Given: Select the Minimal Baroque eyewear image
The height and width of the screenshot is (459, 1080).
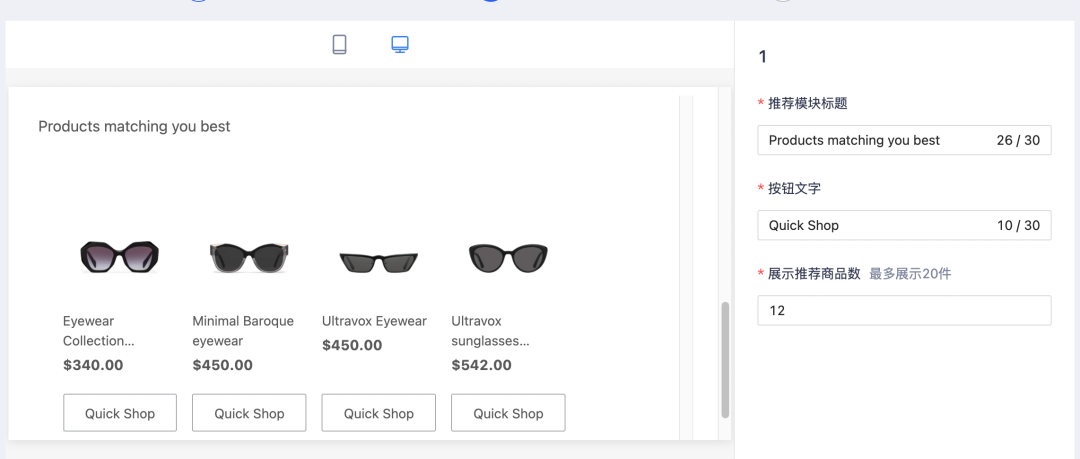Looking at the screenshot, I should [249, 258].
